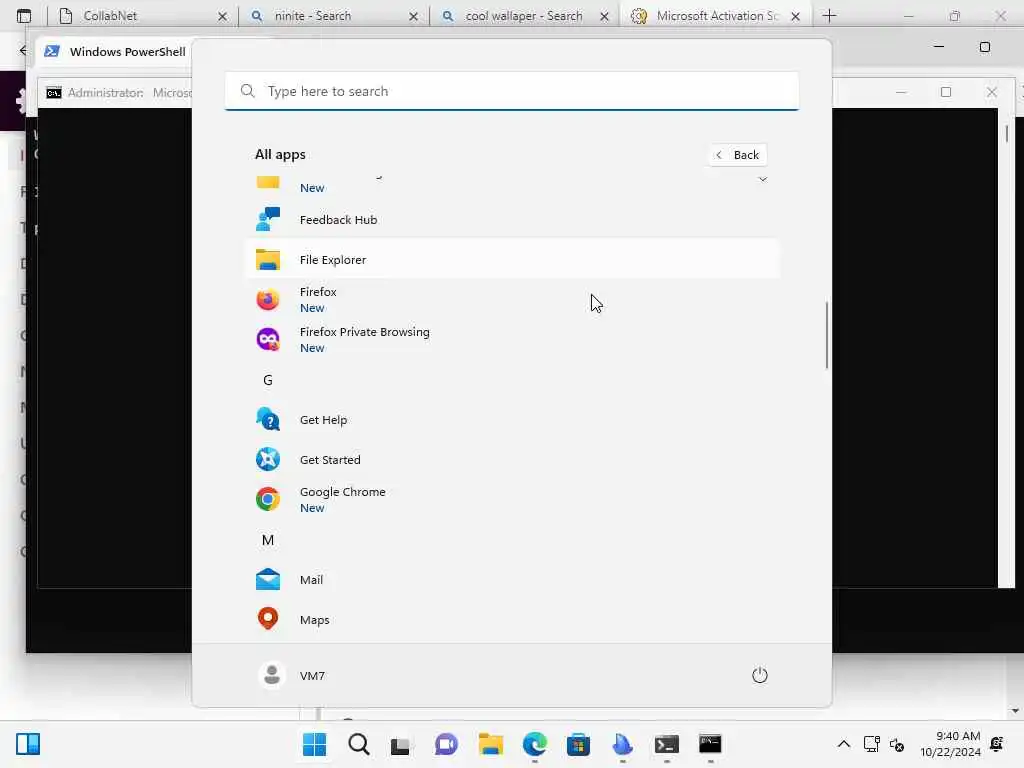Open Firefox from the app list
Image resolution: width=1024 pixels, height=768 pixels.
click(512, 300)
